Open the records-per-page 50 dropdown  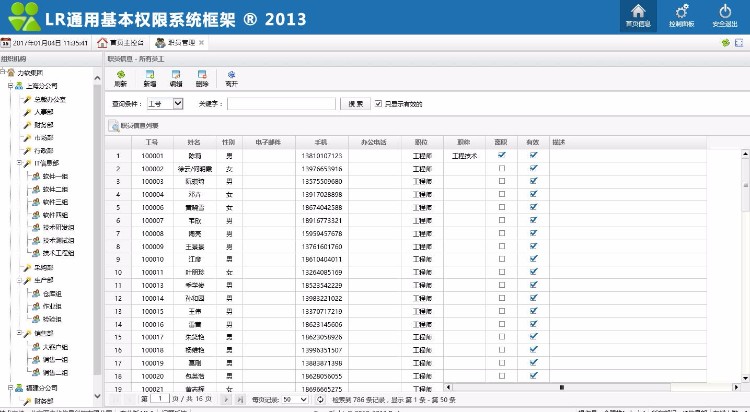point(295,399)
